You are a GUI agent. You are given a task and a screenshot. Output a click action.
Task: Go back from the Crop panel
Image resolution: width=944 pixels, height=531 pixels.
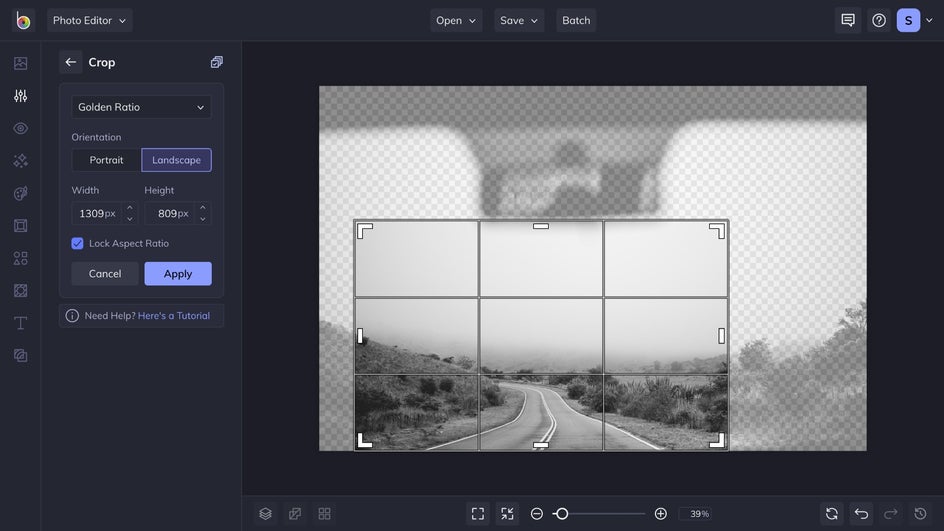[x=70, y=62]
